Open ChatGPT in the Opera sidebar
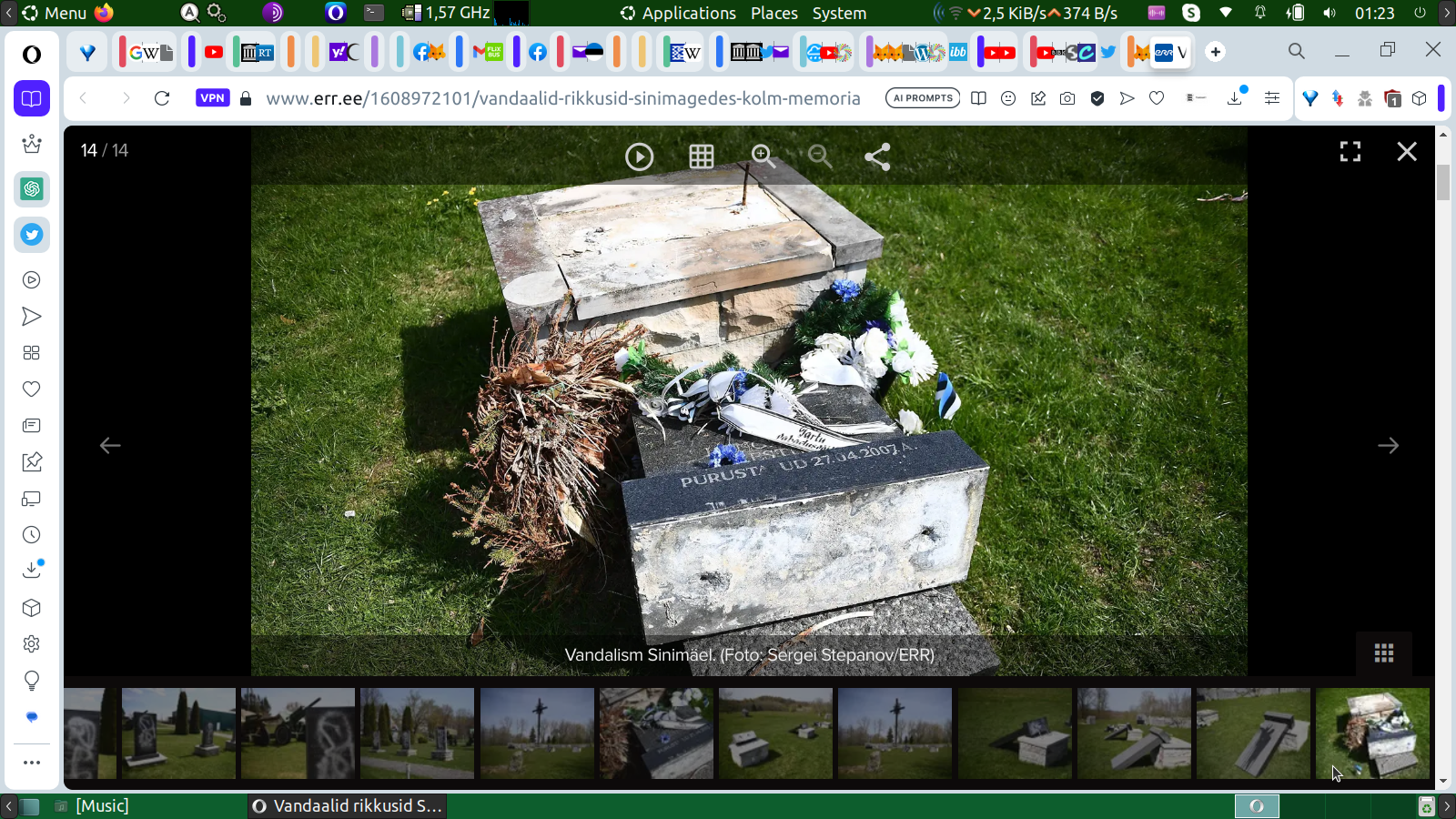 [x=32, y=189]
